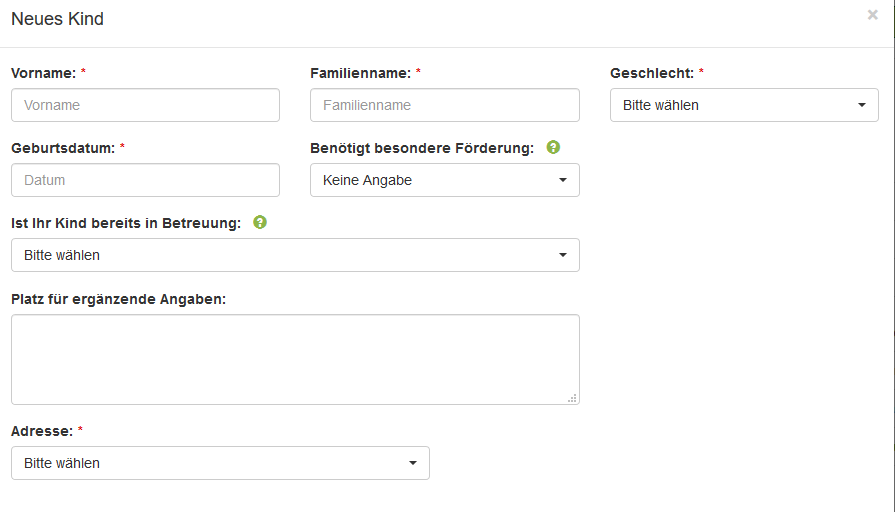Click the Geschlecht label text

(651, 73)
